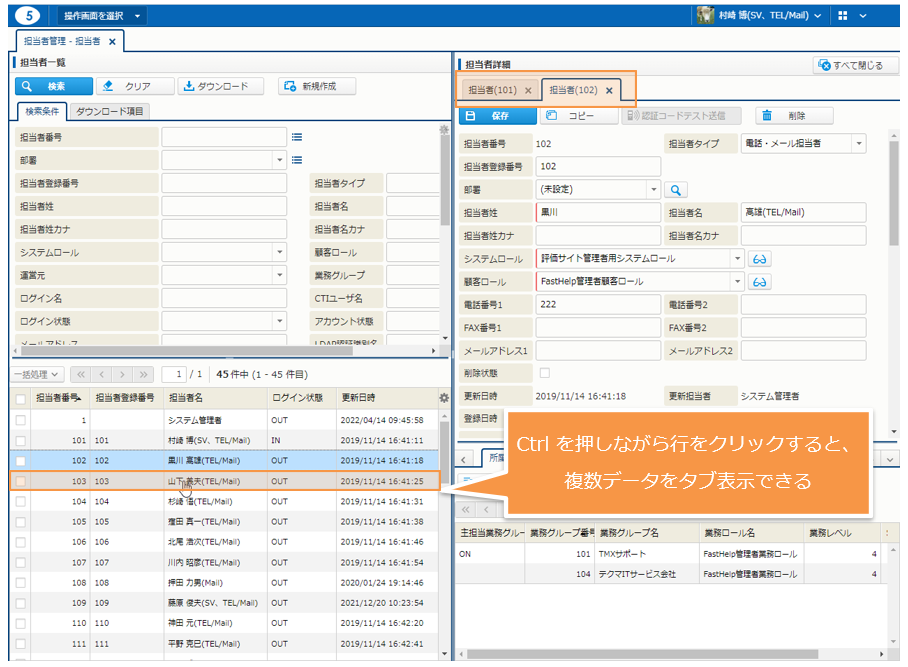Check the select-all checkbox in list header

pos(21,398)
